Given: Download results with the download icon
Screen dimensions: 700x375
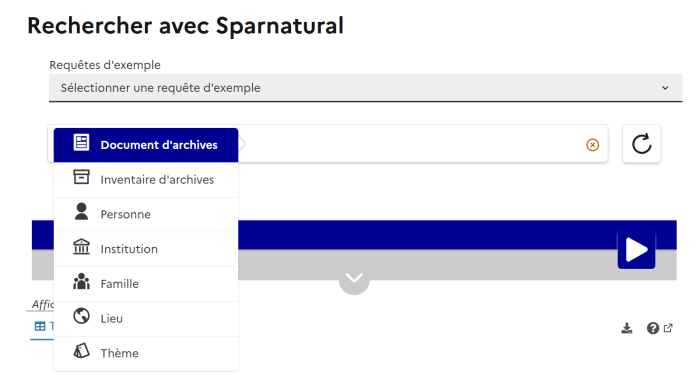Looking at the screenshot, I should coord(627,329).
